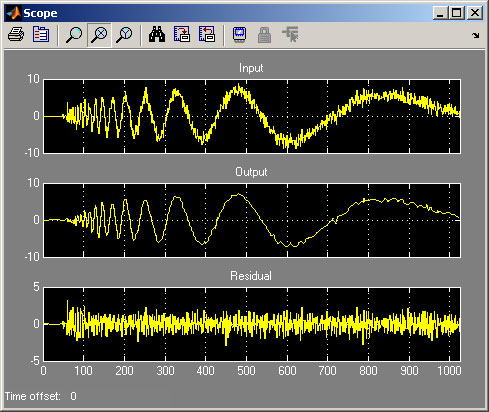Close the Scope window

click(475, 13)
